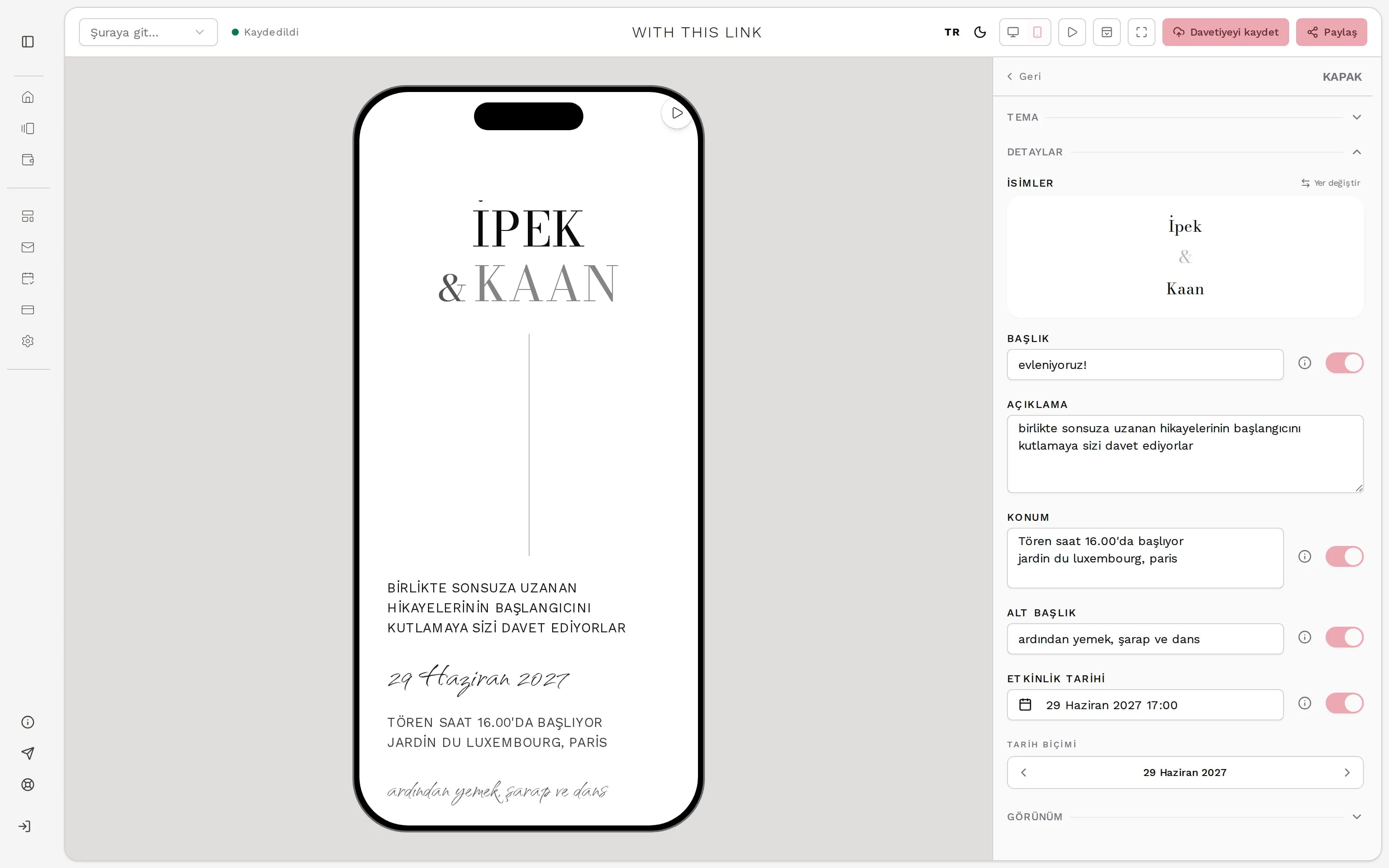Click info icon beside Etkinlik Tarihi

[1305, 703]
